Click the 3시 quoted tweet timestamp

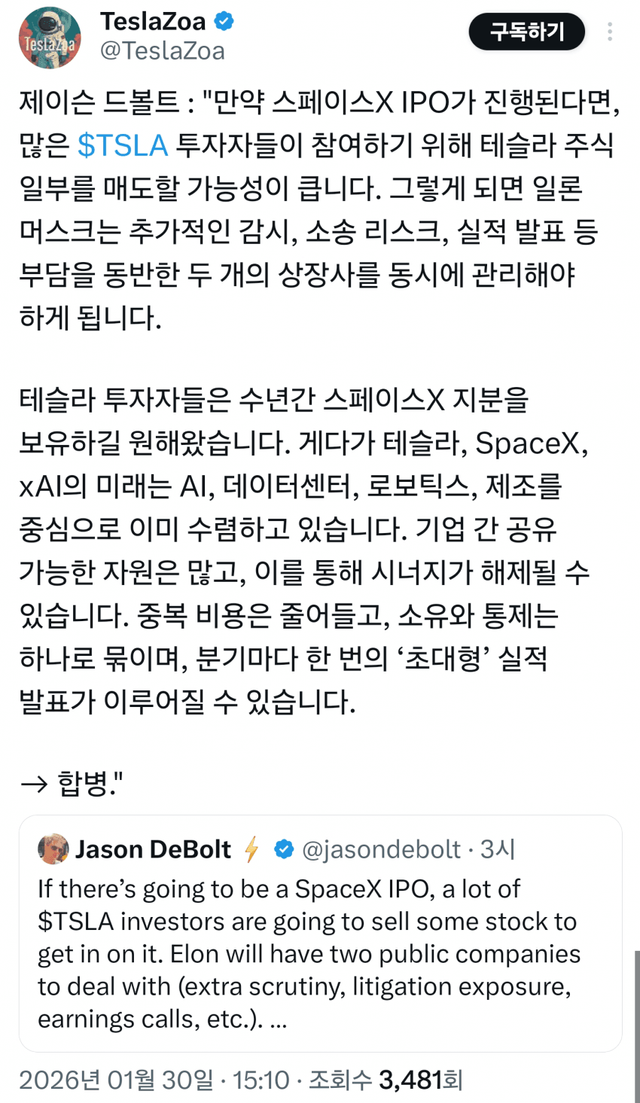pyautogui.click(x=497, y=850)
